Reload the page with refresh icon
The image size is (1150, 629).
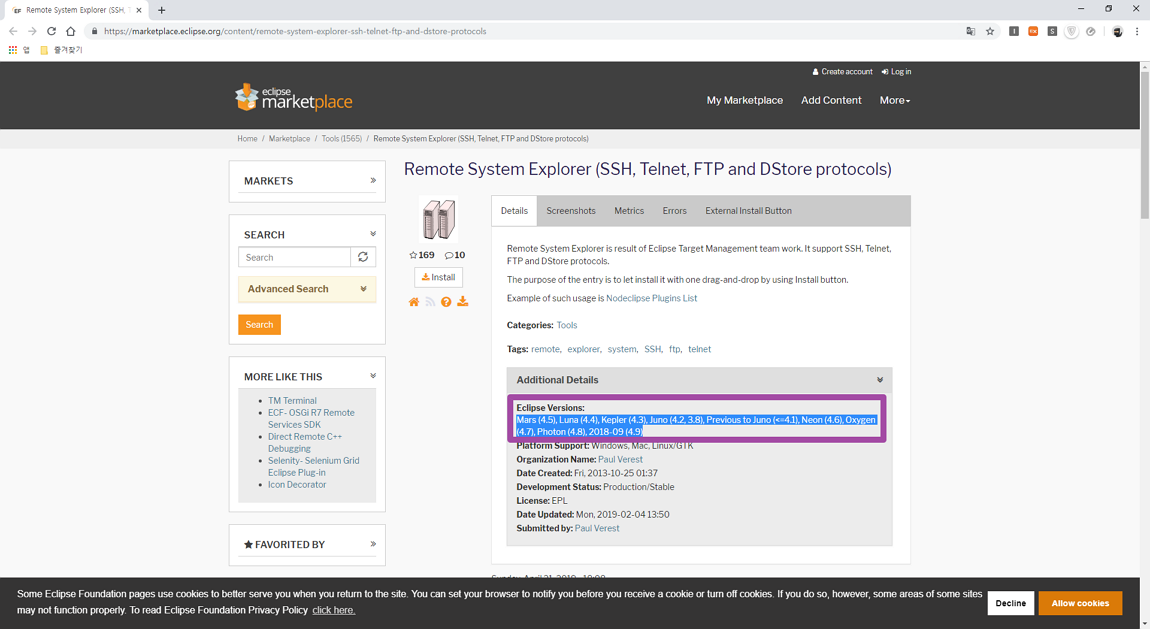pyautogui.click(x=51, y=32)
